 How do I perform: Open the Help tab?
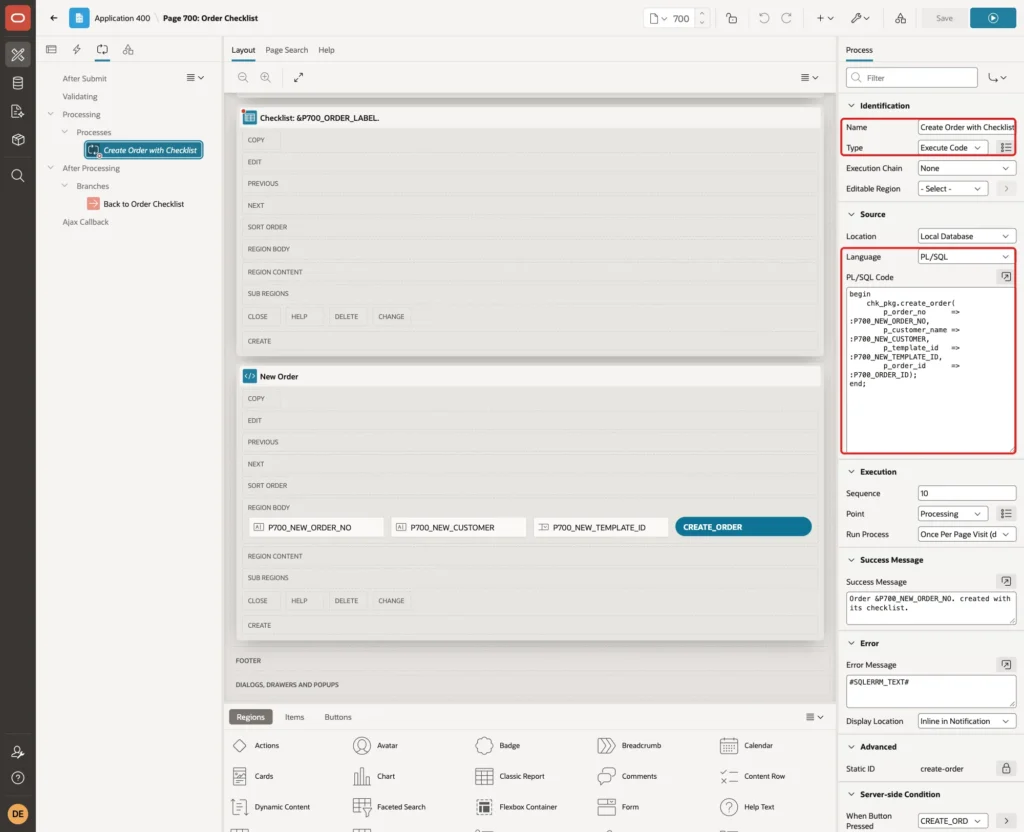click(327, 50)
